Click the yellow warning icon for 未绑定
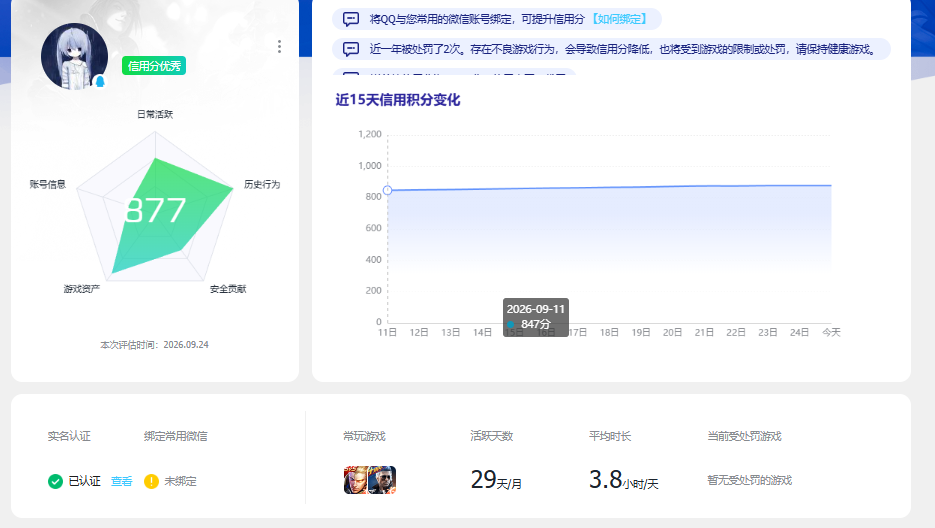935x528 pixels. tap(151, 481)
